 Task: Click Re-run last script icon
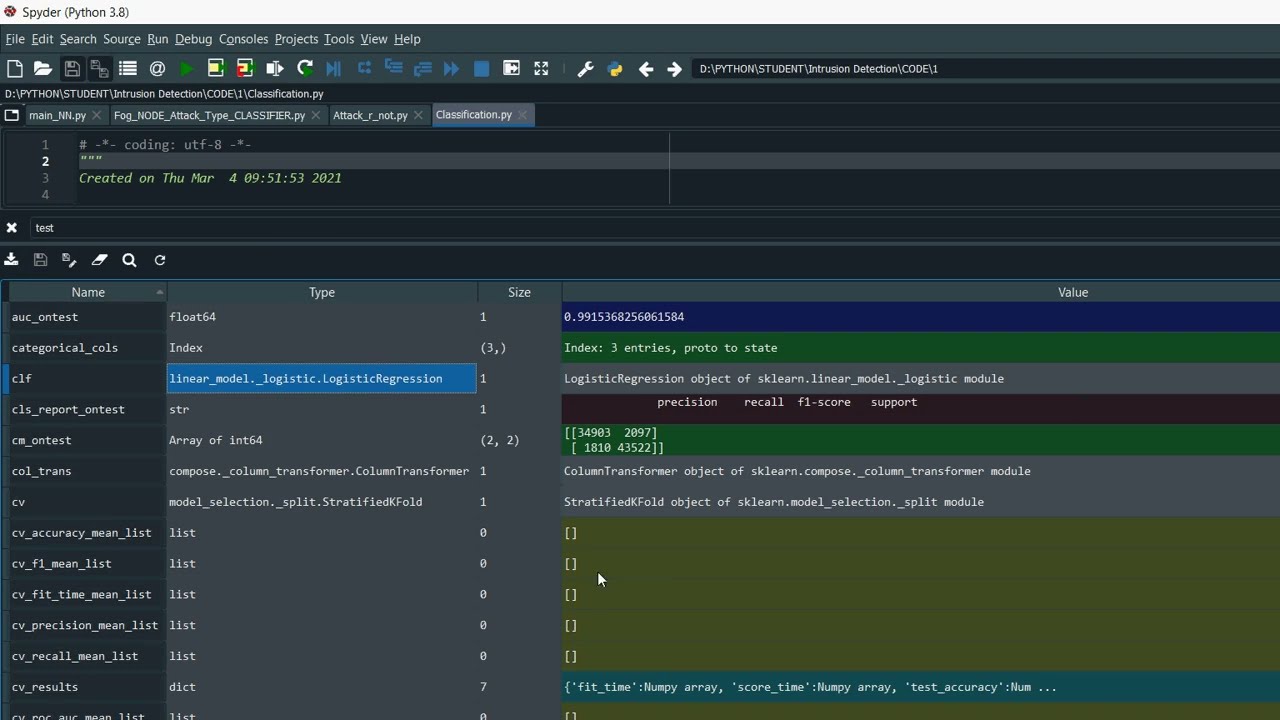pos(305,69)
